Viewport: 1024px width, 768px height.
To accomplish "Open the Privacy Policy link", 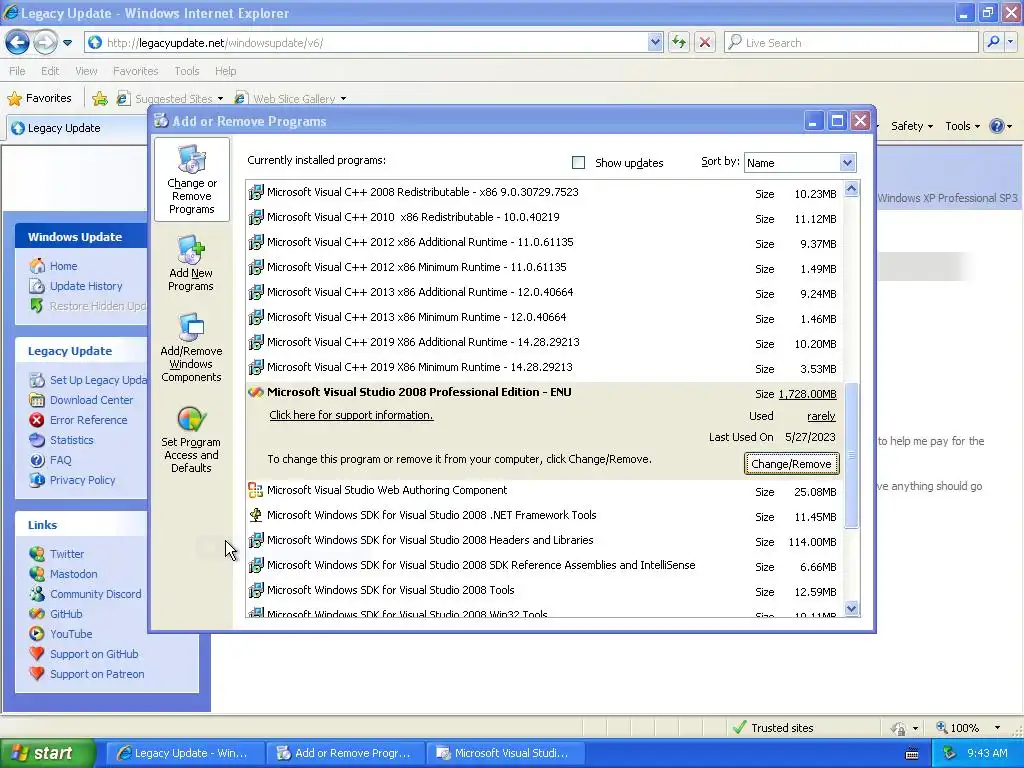I will coord(82,480).
